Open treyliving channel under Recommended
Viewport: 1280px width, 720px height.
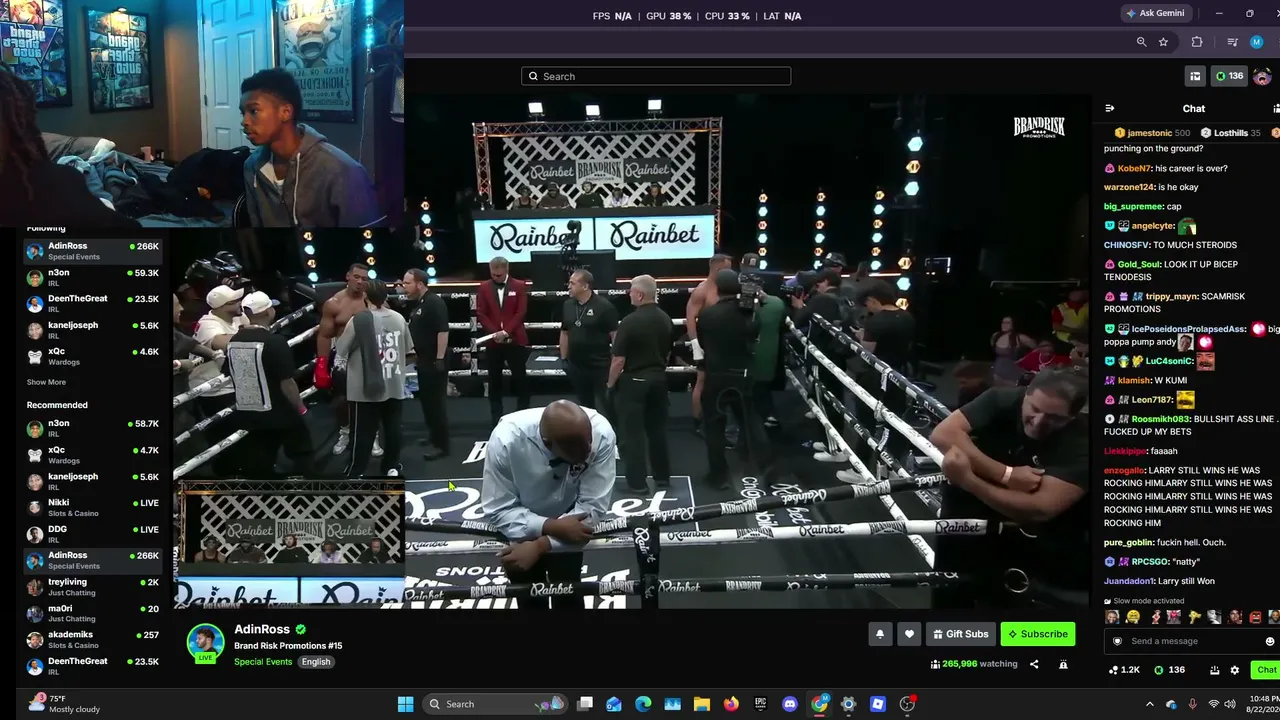point(93,586)
